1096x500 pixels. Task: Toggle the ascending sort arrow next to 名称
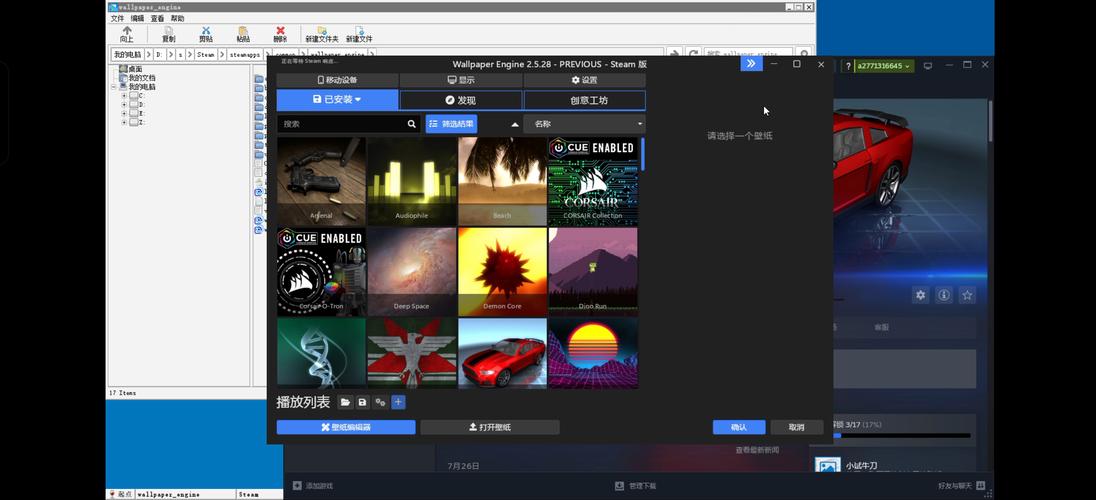(x=515, y=124)
